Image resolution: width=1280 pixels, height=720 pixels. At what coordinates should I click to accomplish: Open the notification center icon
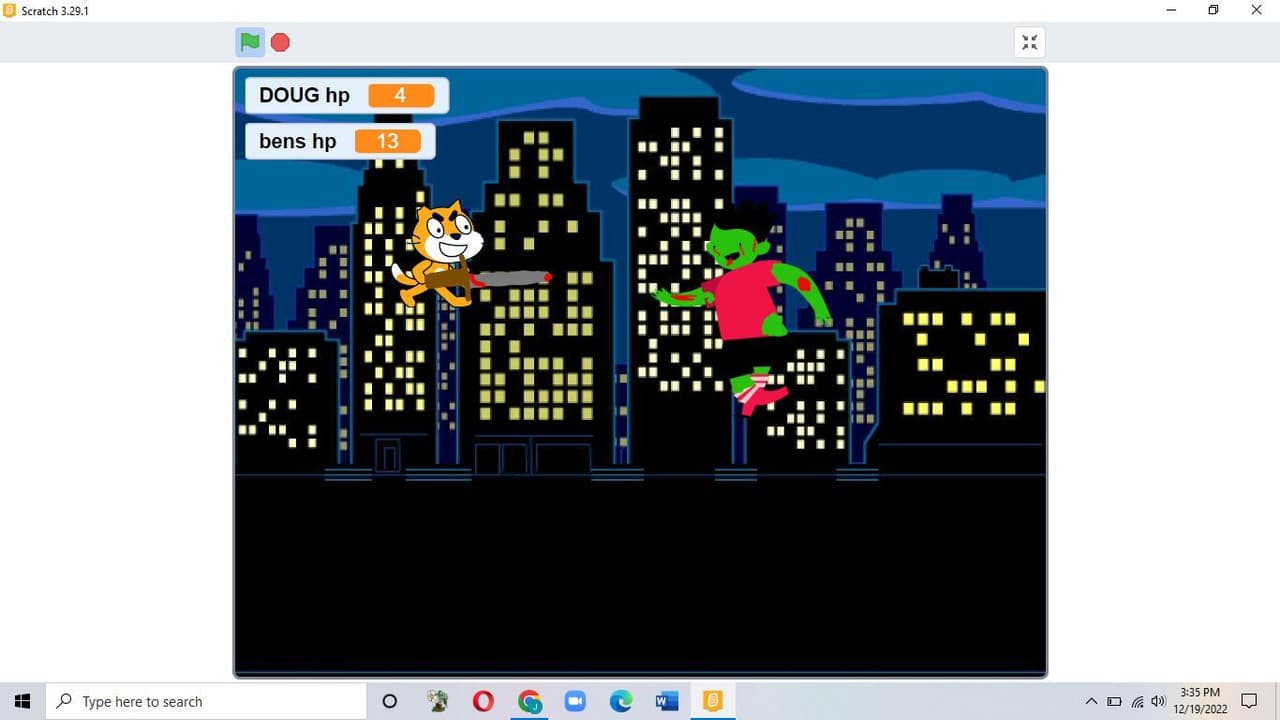pos(1249,701)
